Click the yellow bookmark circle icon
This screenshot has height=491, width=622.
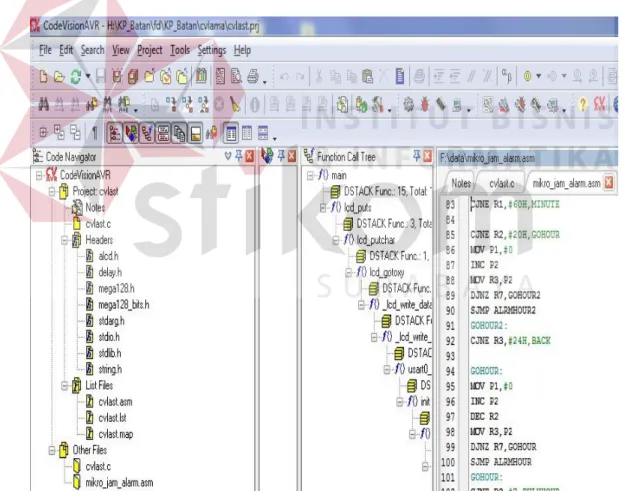click(x=528, y=76)
